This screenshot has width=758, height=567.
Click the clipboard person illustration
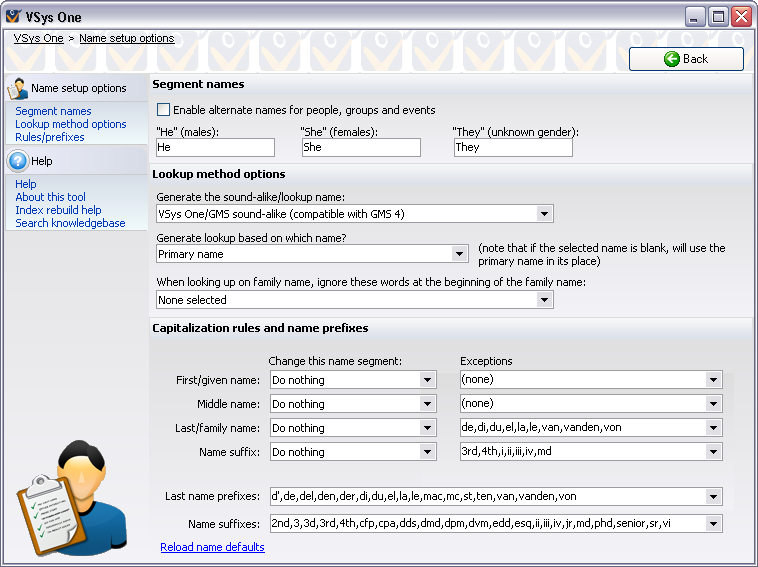pos(73,498)
